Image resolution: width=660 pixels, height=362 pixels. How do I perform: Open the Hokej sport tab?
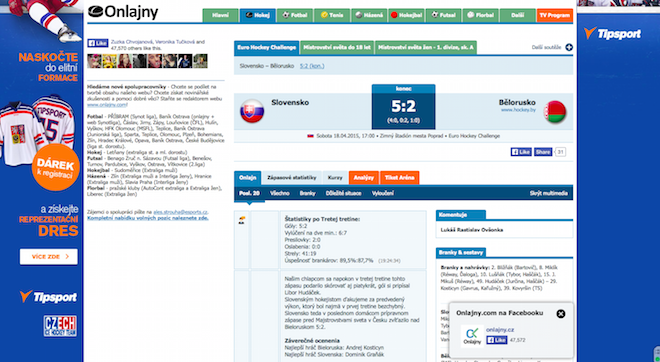pyautogui.click(x=258, y=15)
